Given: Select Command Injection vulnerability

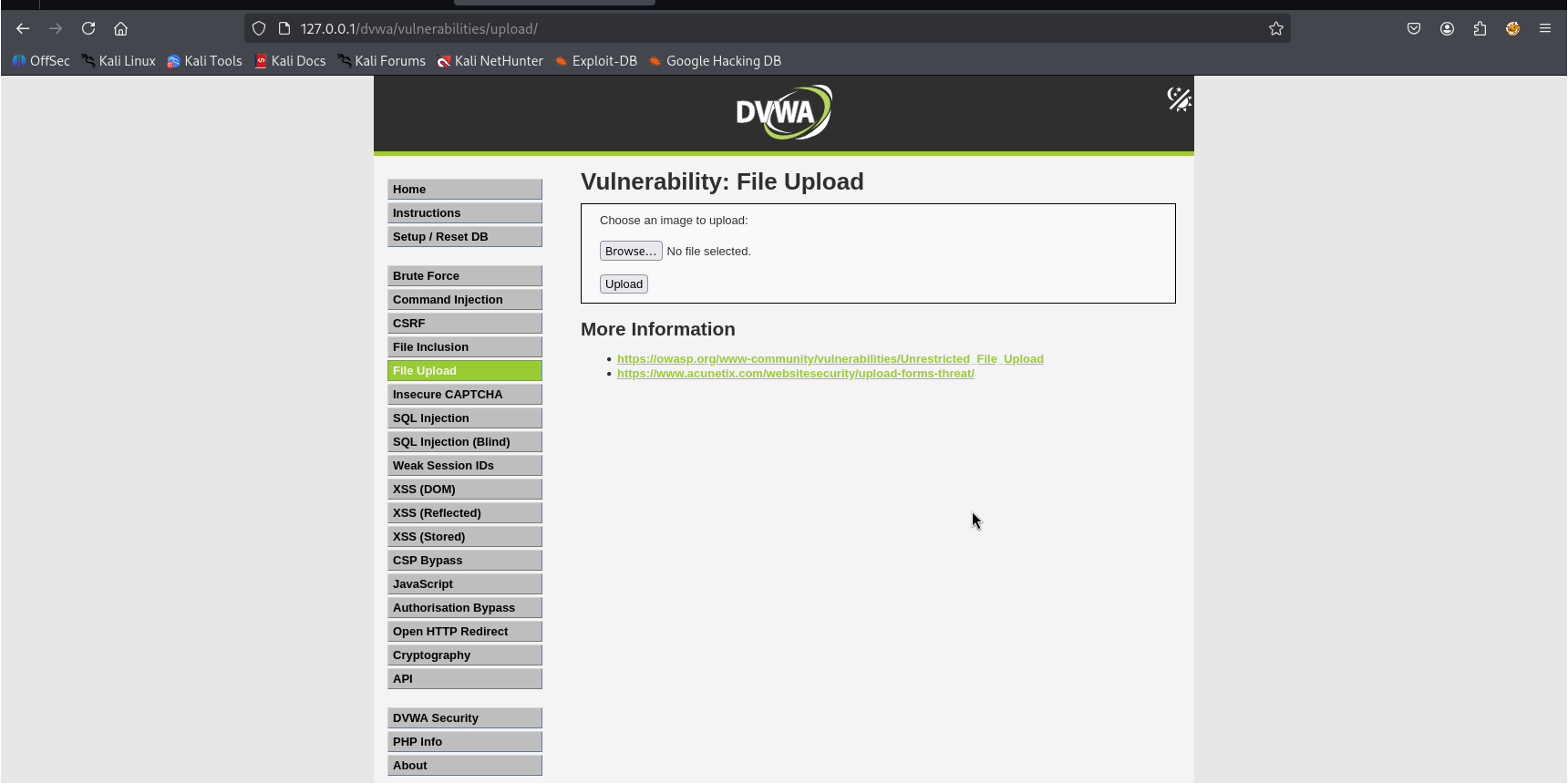Looking at the screenshot, I should [x=465, y=299].
